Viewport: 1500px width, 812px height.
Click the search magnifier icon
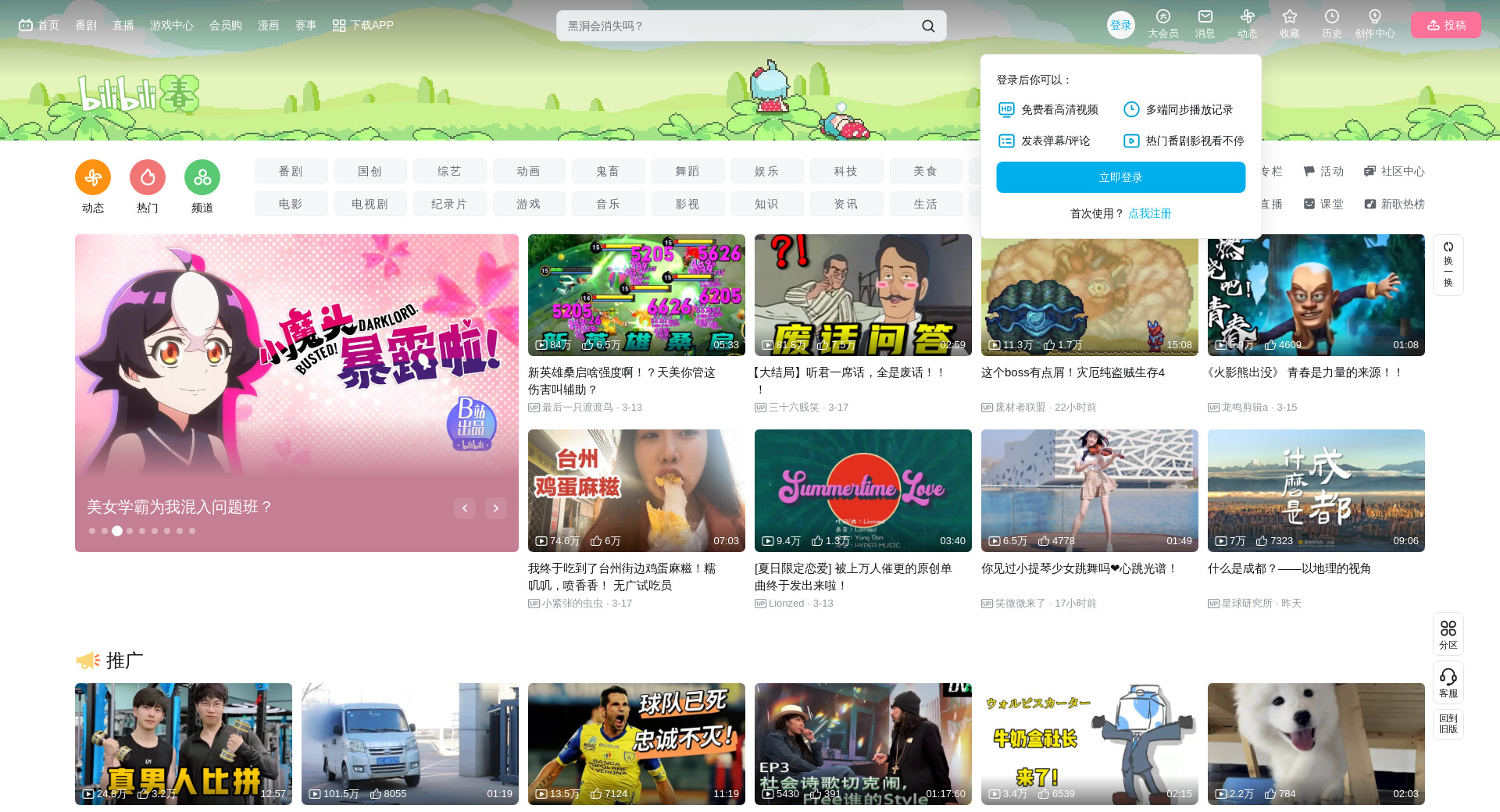pos(927,26)
